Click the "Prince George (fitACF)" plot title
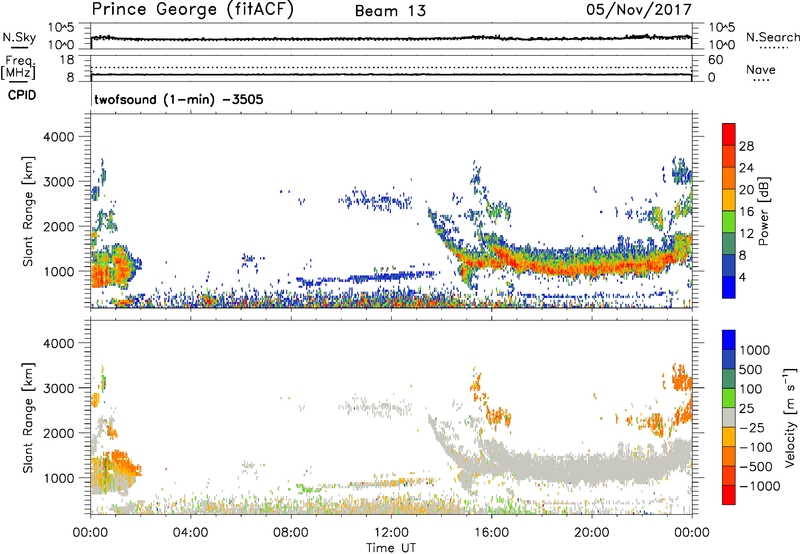The width and height of the screenshot is (800, 554). click(192, 9)
